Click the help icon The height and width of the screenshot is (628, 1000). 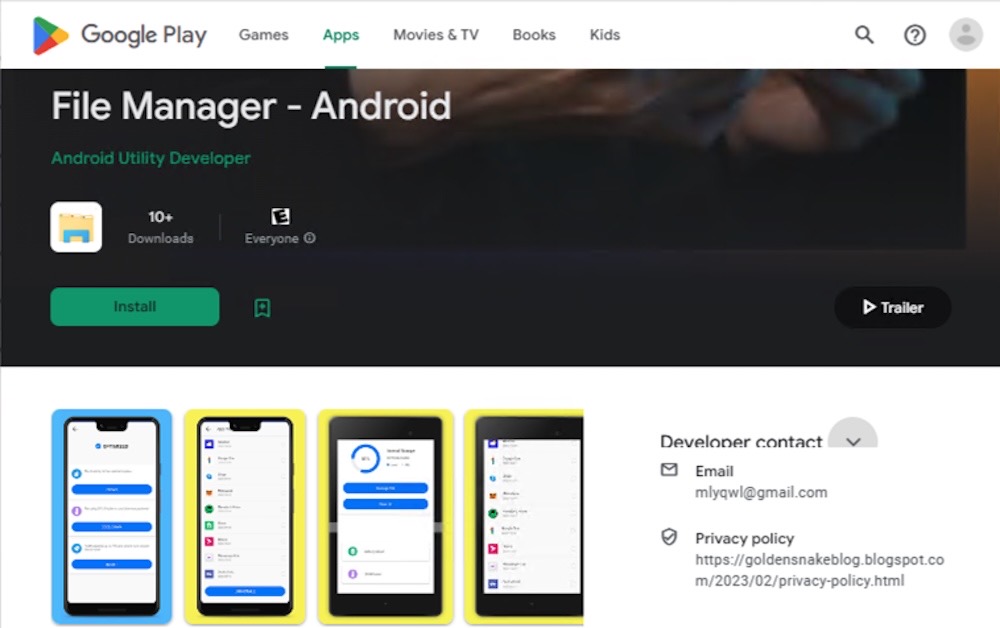tap(914, 34)
